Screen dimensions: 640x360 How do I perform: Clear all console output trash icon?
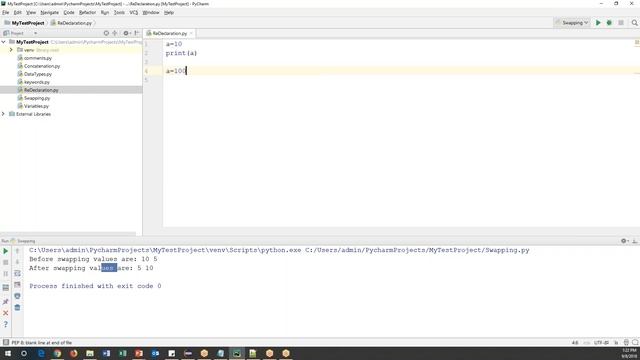[x=17, y=307]
